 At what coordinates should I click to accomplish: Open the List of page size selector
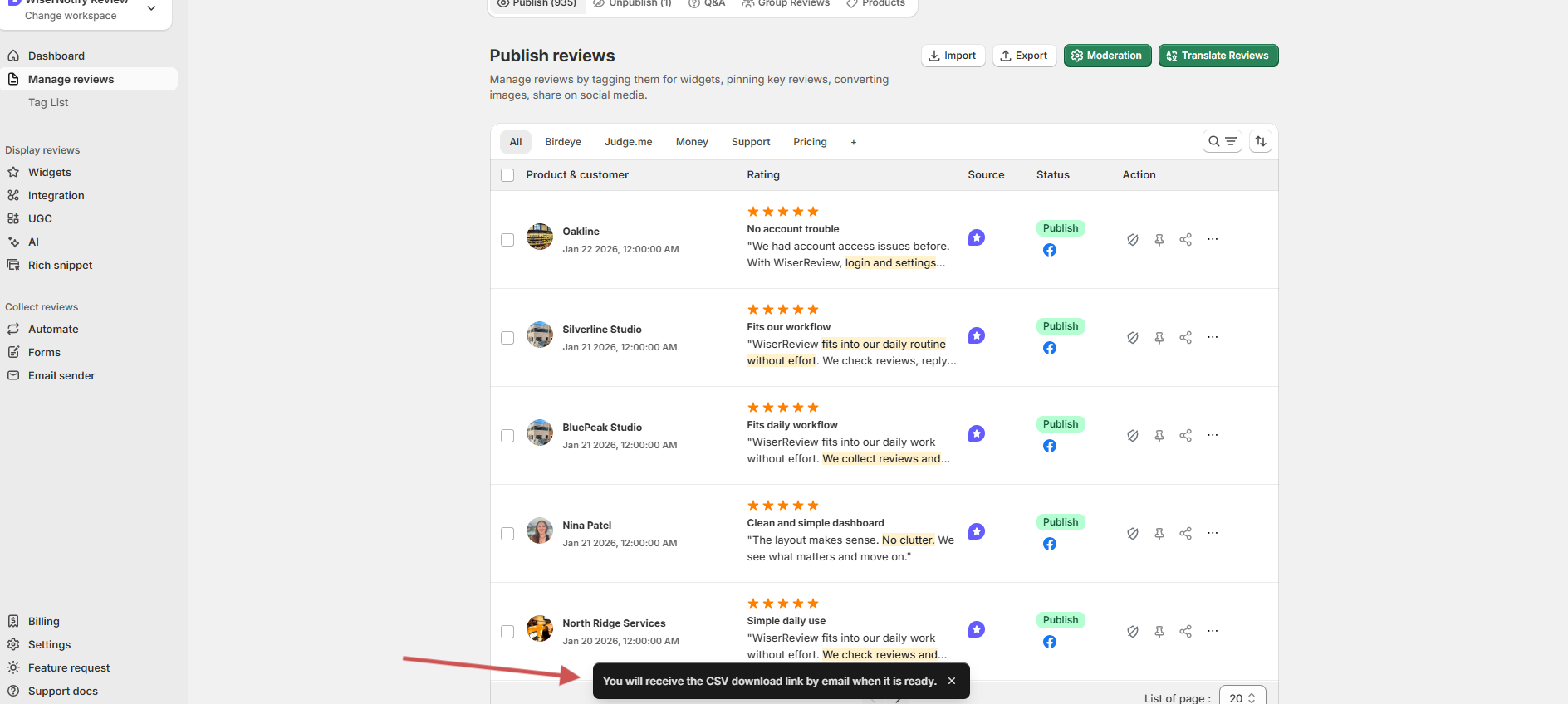pos(1242,697)
